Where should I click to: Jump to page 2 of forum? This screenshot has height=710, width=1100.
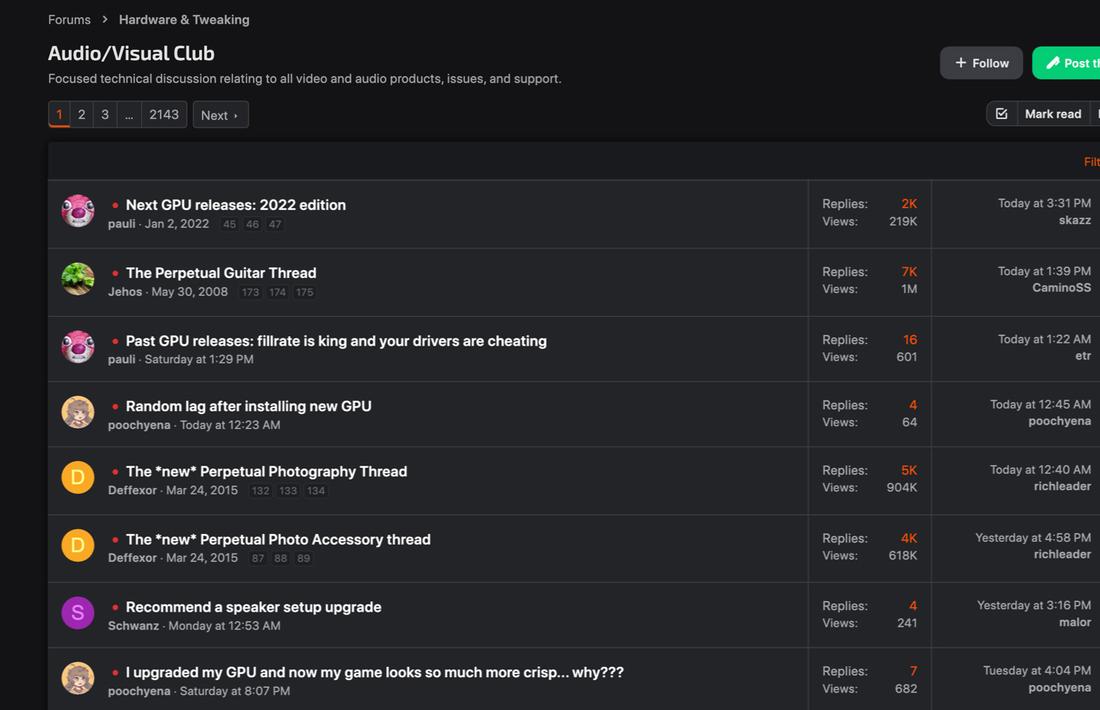(82, 115)
